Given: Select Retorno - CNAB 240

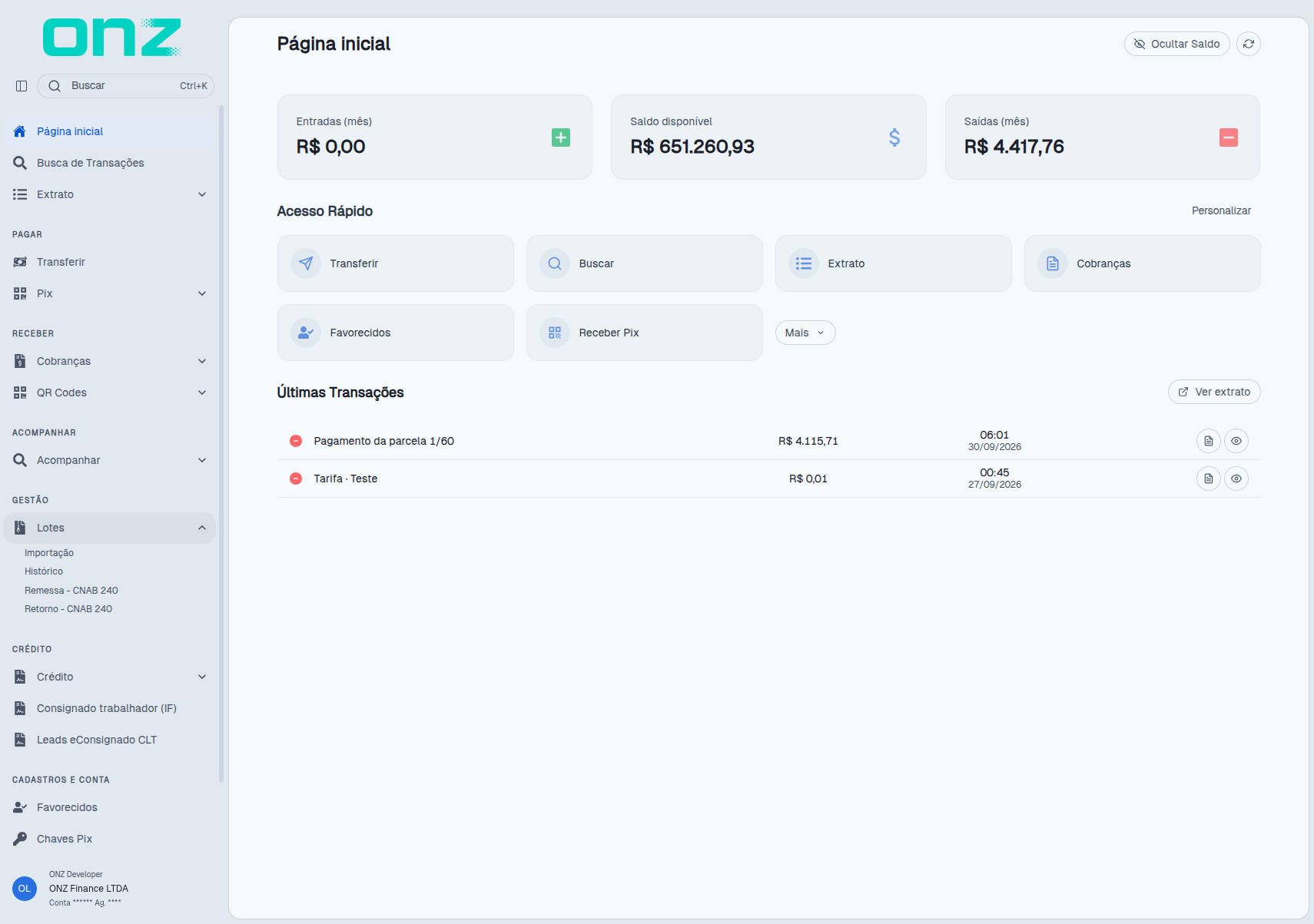Looking at the screenshot, I should (68, 609).
